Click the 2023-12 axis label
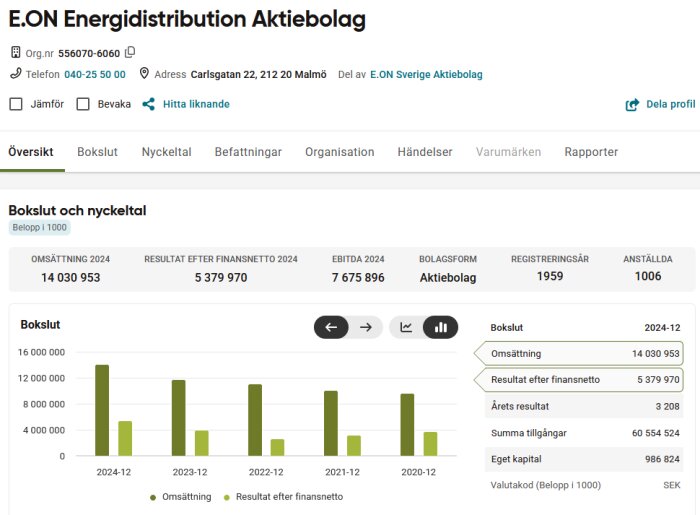 click(x=190, y=472)
